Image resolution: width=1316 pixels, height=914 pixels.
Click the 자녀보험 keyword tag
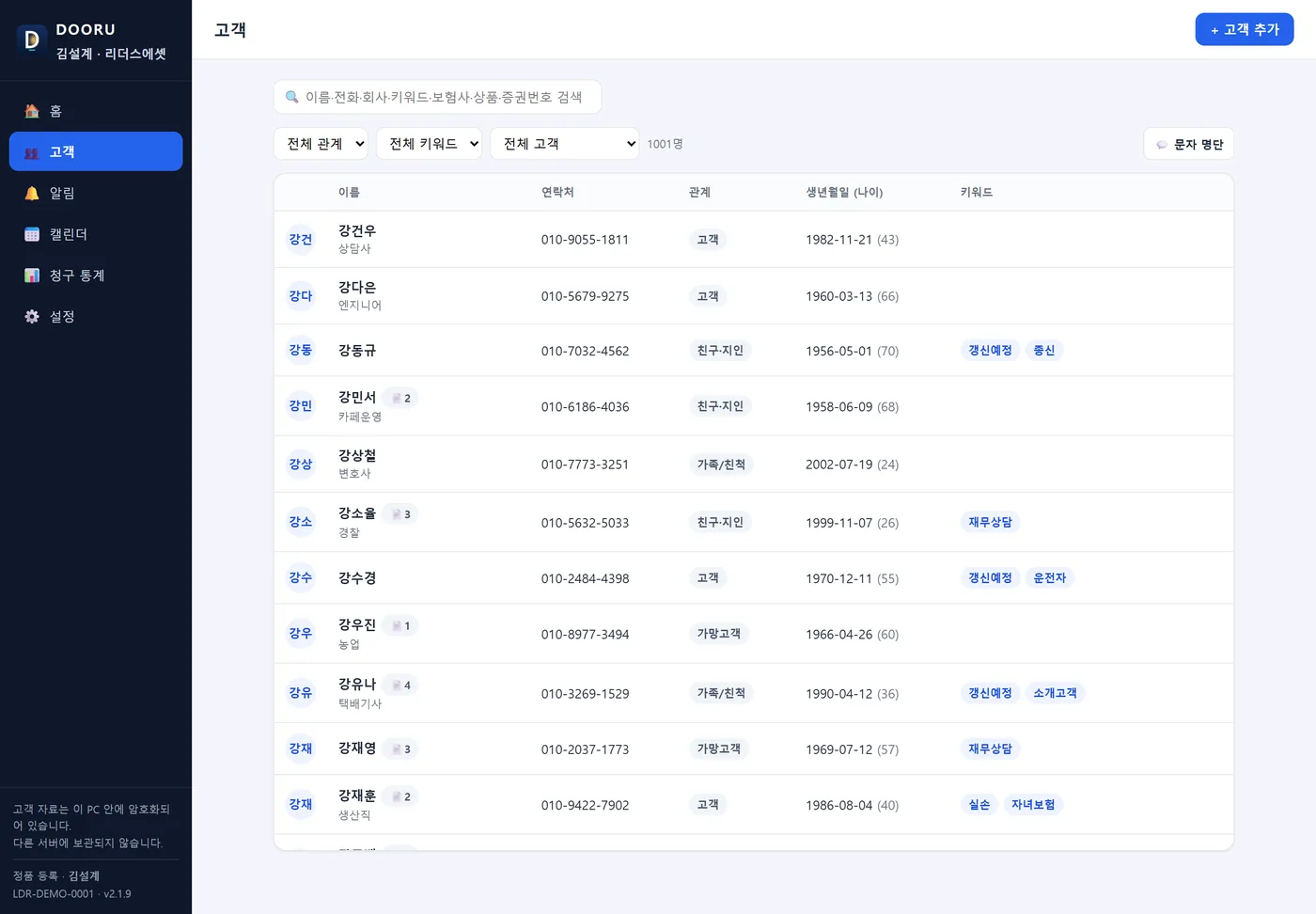pos(1033,805)
